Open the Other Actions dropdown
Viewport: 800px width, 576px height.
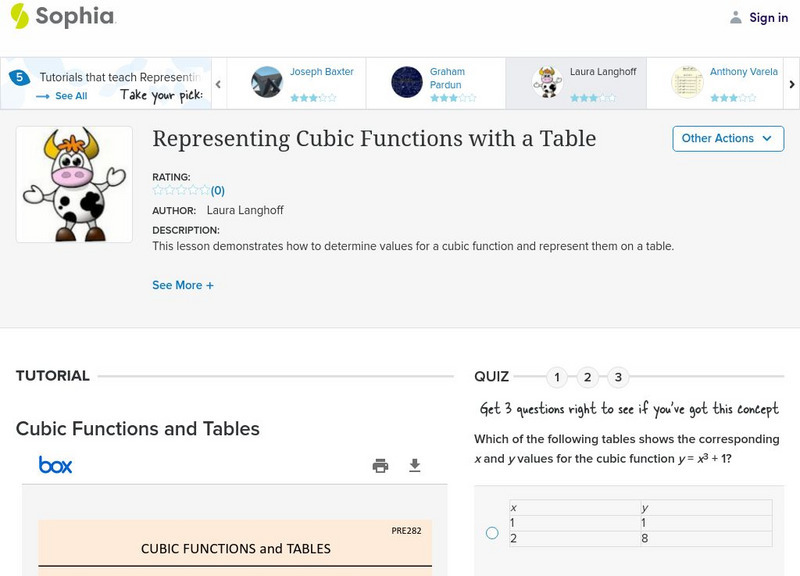(727, 138)
